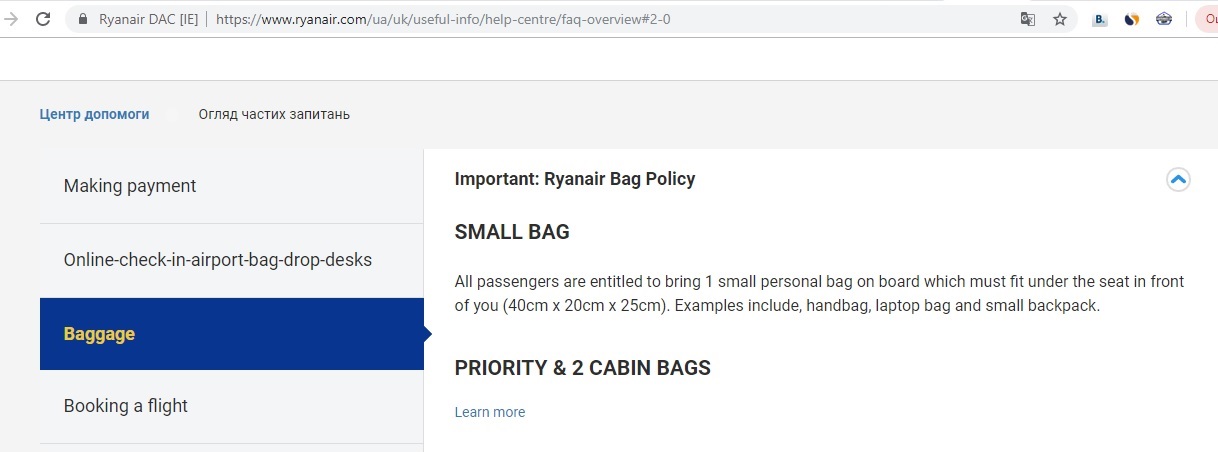This screenshot has height=452, width=1218.
Task: Open the Booking.com extension icon
Action: pyautogui.click(x=1100, y=19)
